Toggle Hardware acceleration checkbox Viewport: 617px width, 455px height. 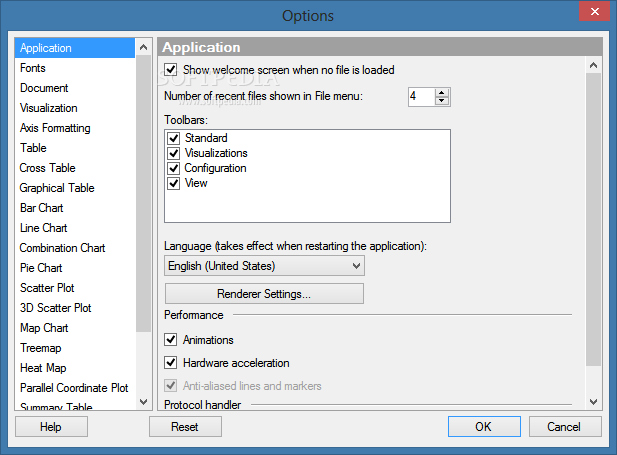pos(170,363)
